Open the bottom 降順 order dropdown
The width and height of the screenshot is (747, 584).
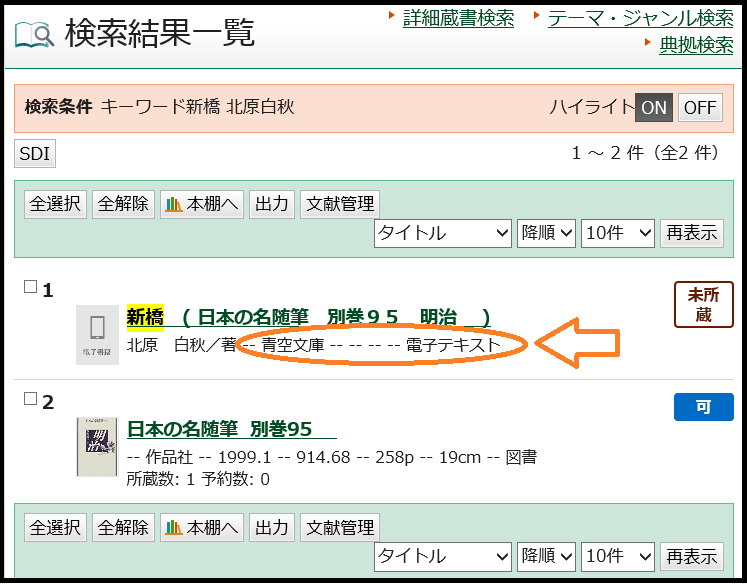pos(546,556)
